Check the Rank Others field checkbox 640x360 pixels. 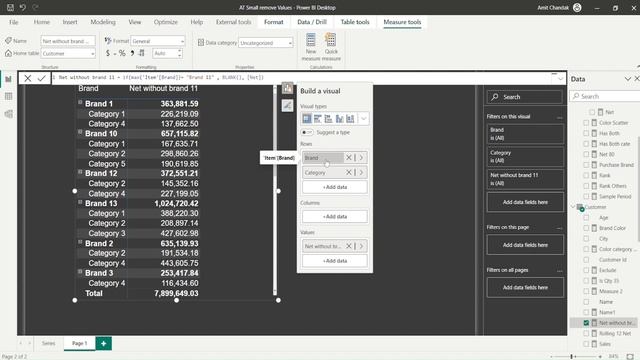click(586, 186)
